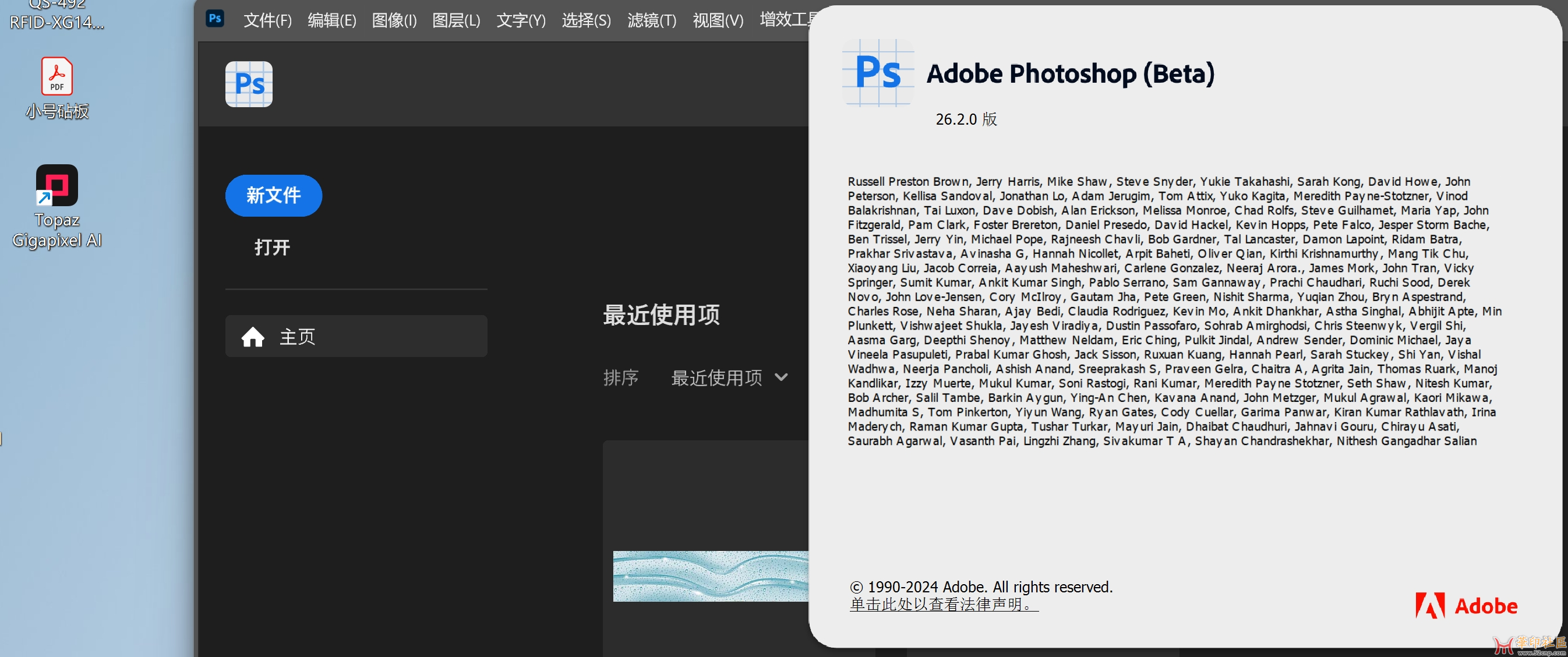Click the 打开 button
The image size is (1568, 657).
(272, 247)
